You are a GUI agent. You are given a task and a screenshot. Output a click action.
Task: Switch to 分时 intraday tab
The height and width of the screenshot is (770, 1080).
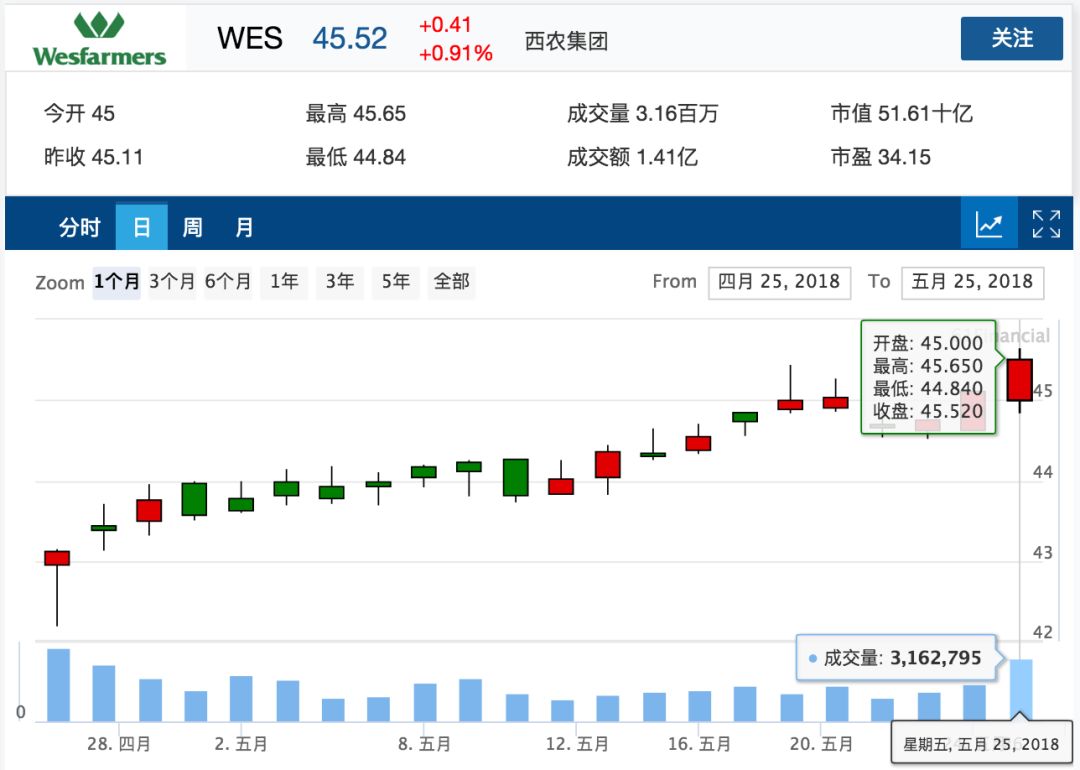tap(79, 227)
